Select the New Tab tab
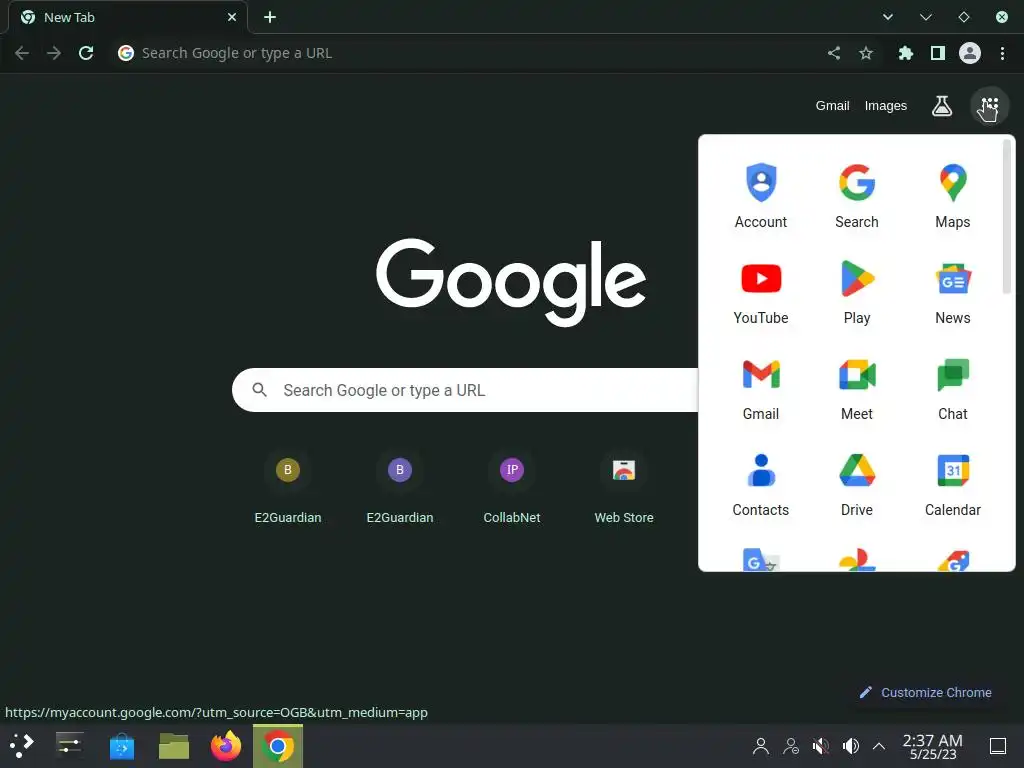Screen dimensions: 1024x768 click(x=128, y=17)
